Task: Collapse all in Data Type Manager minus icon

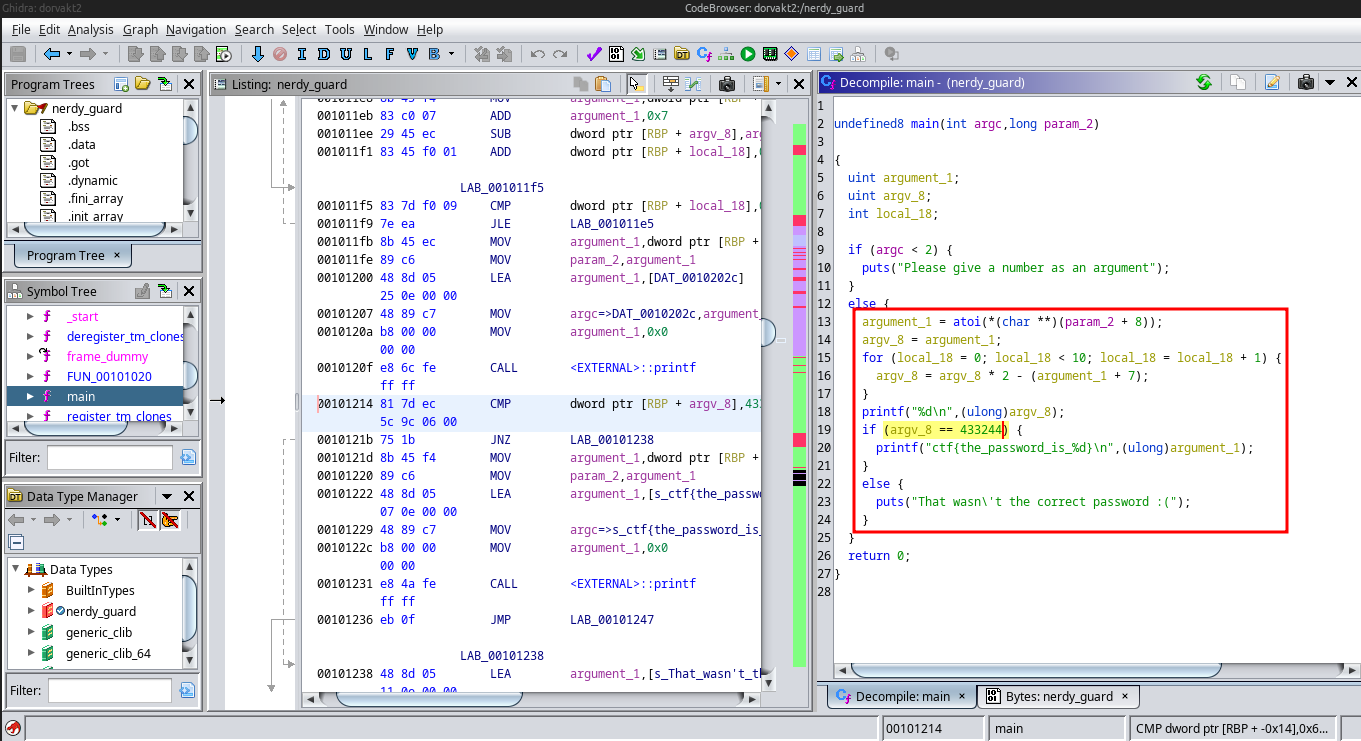Action: coord(16,542)
